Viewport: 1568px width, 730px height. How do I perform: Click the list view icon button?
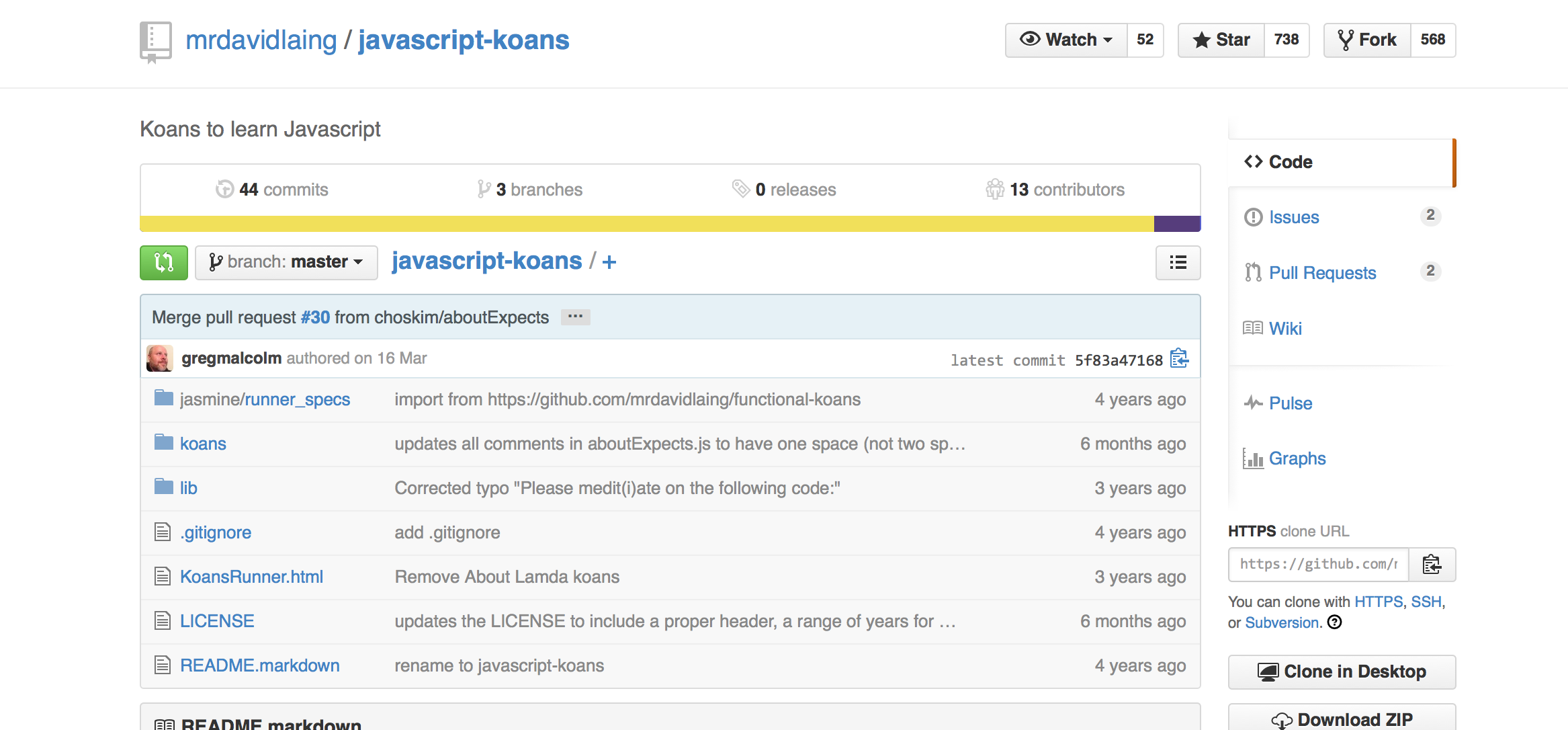click(1178, 262)
